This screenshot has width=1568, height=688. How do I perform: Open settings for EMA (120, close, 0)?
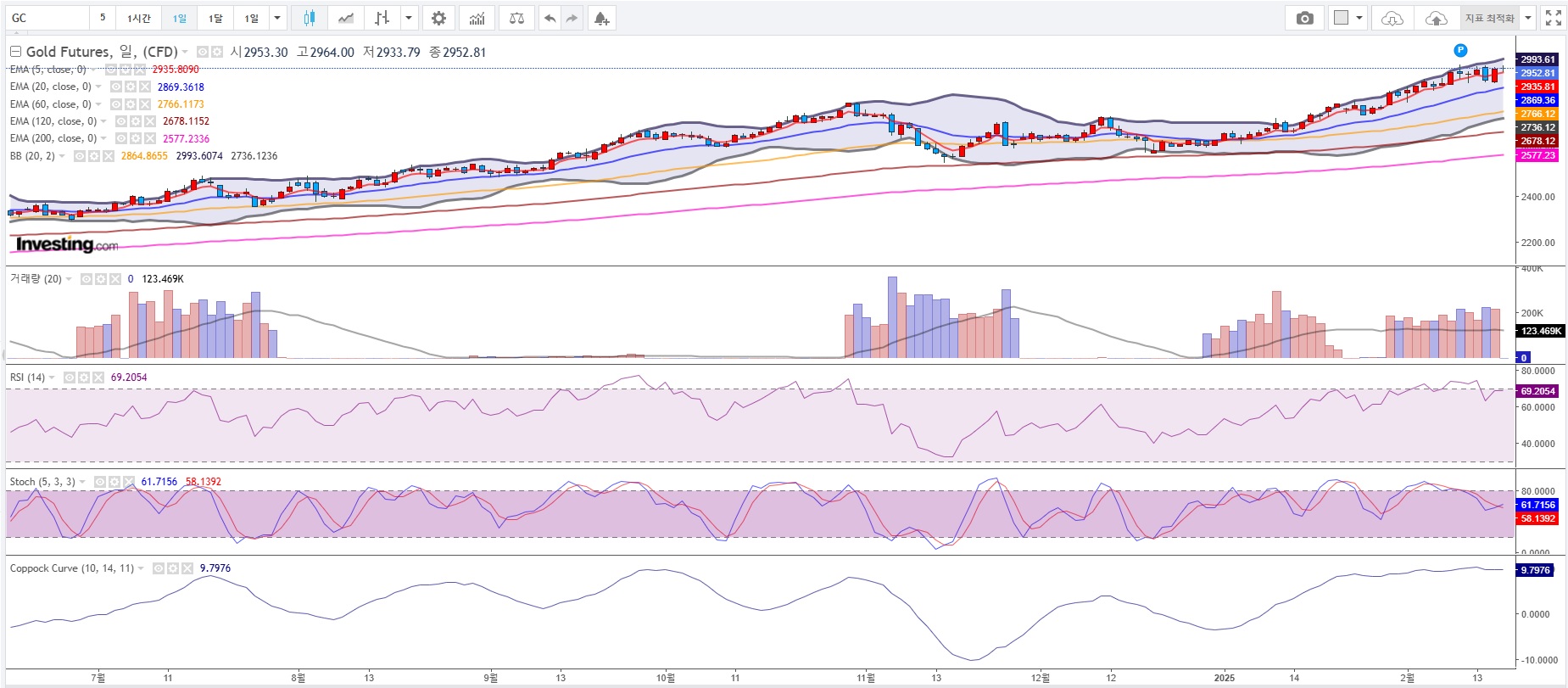(136, 121)
